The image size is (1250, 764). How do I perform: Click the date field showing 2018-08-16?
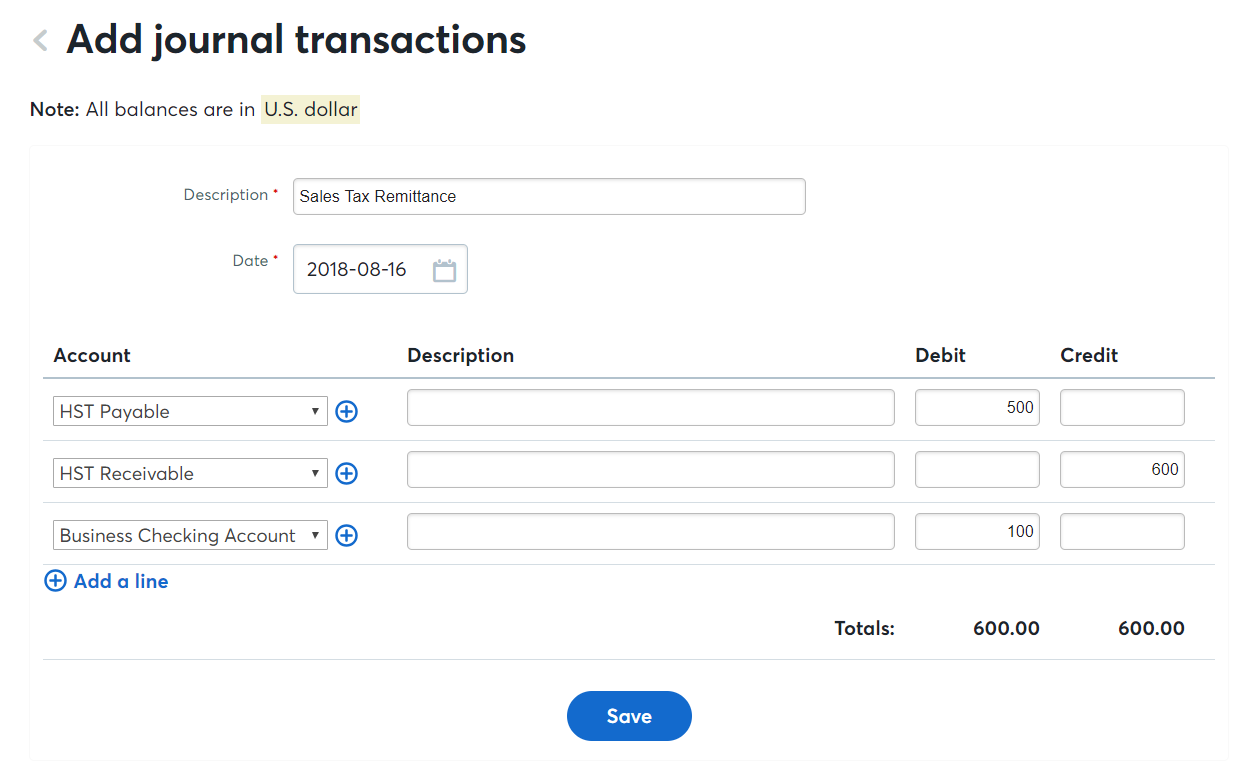380,269
